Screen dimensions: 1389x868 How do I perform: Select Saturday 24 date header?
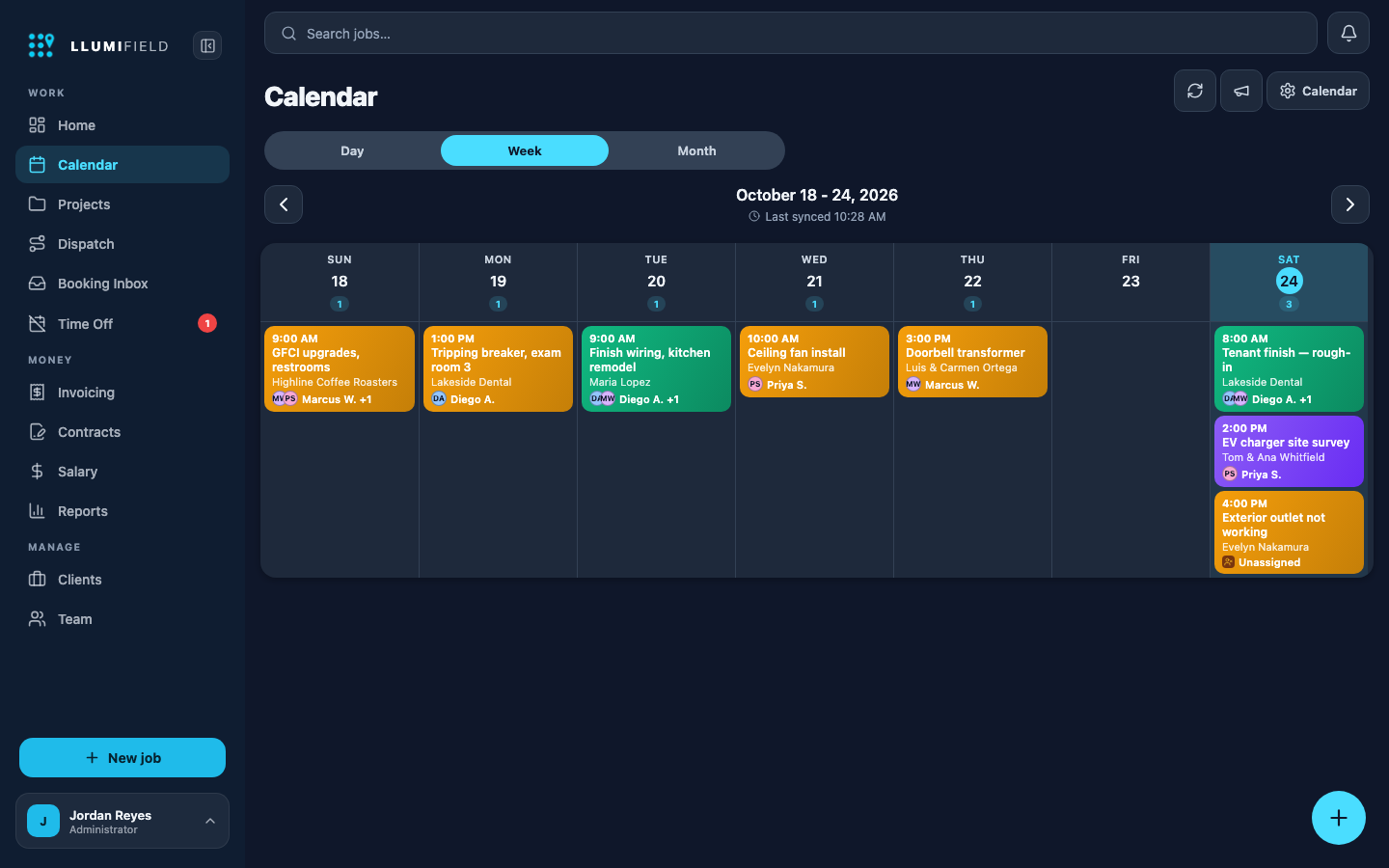pos(1289,282)
